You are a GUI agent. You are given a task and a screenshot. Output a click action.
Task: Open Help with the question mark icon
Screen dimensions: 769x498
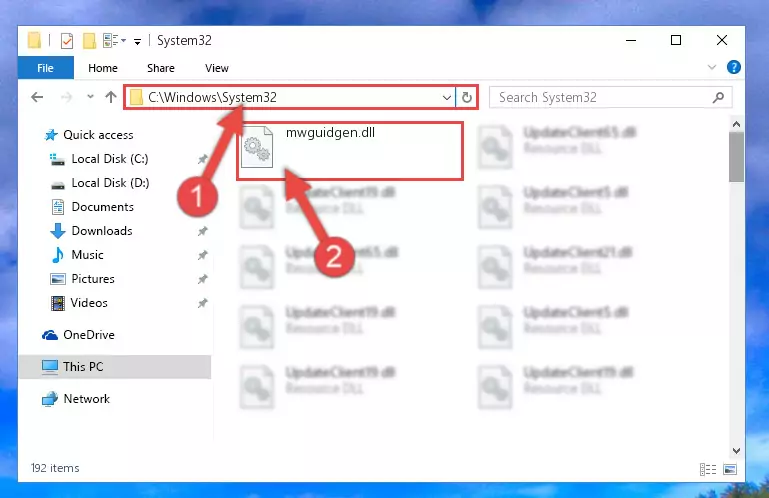click(x=734, y=67)
